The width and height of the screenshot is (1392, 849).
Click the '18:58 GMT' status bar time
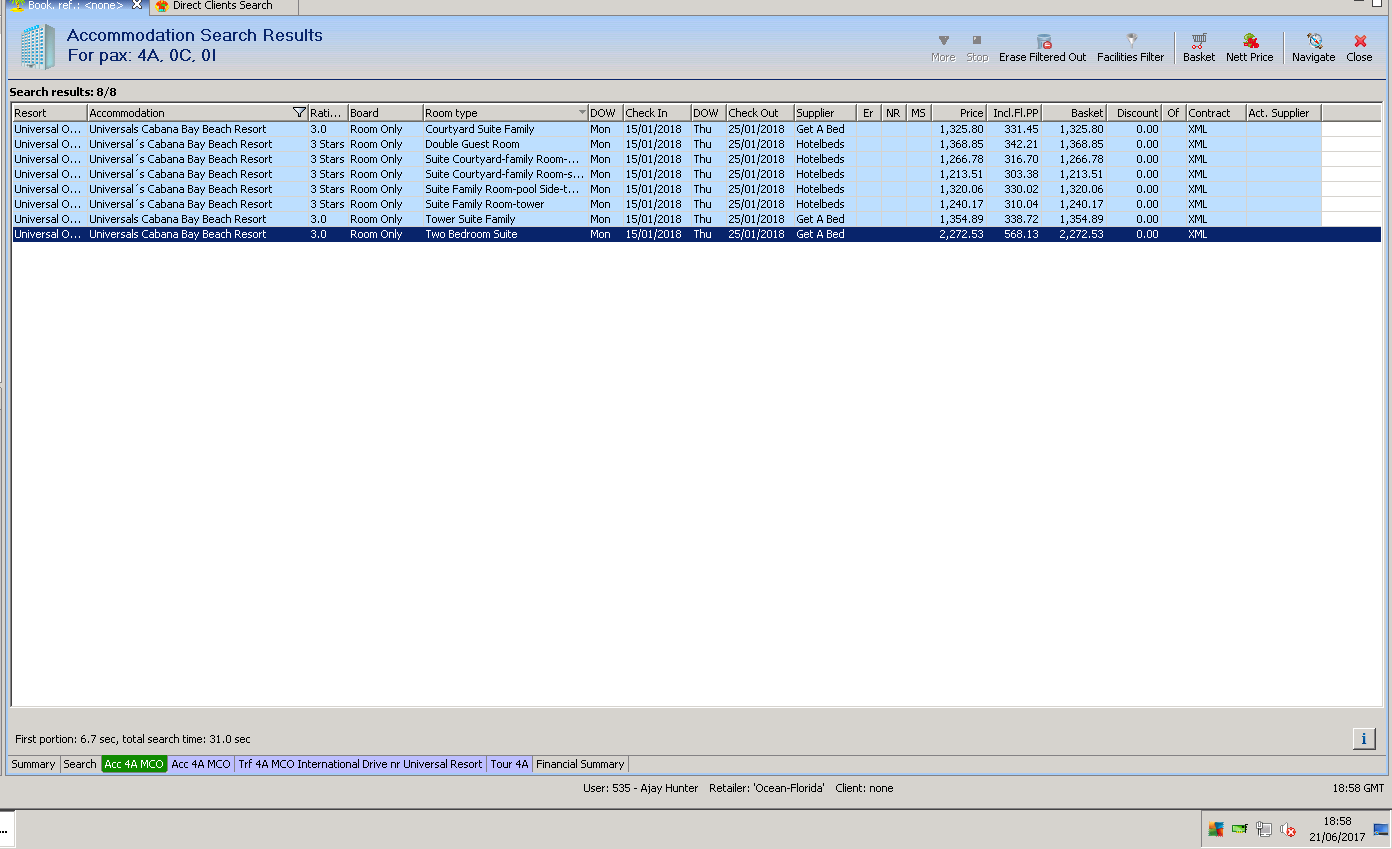1358,788
